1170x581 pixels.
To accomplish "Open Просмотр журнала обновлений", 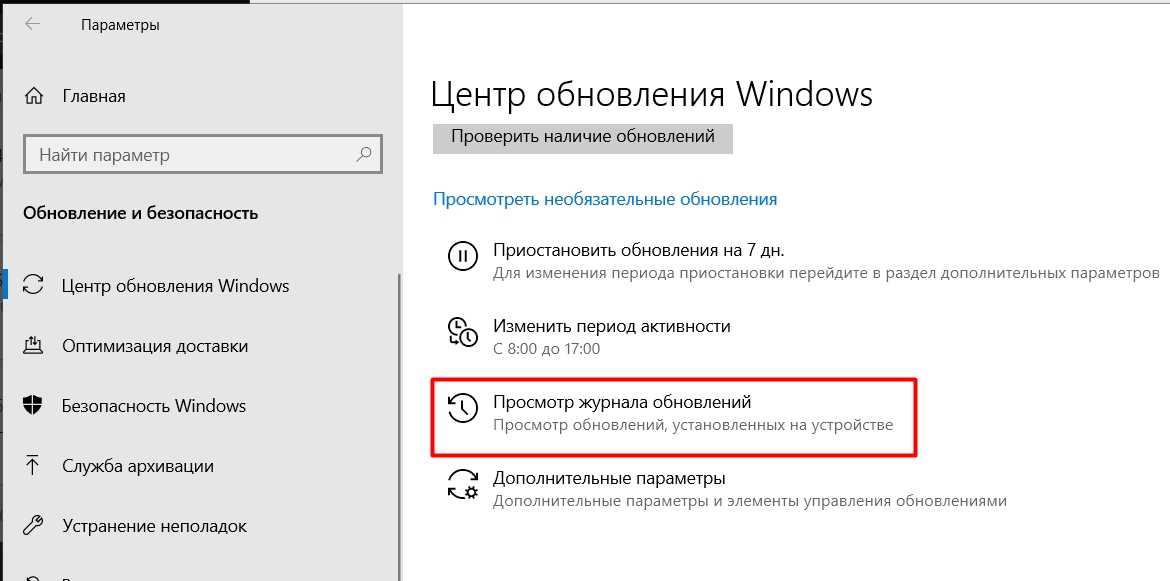I will [x=673, y=416].
